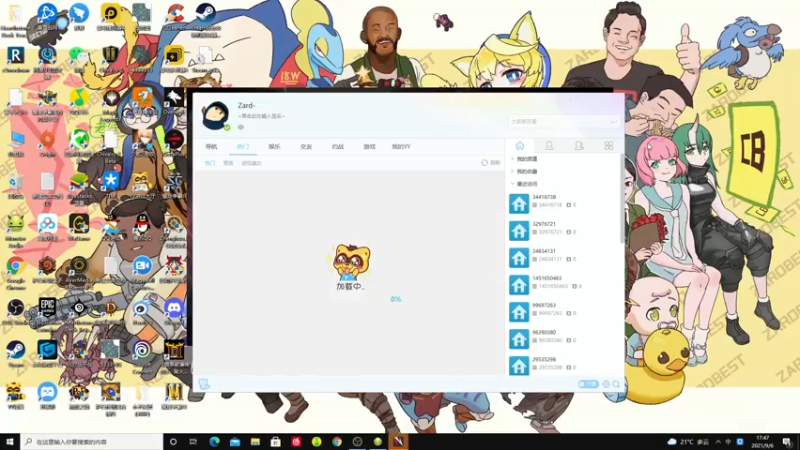Open Ubisoft Connect desktop shortcut
Viewport: 800px width, 450px height.
142,354
